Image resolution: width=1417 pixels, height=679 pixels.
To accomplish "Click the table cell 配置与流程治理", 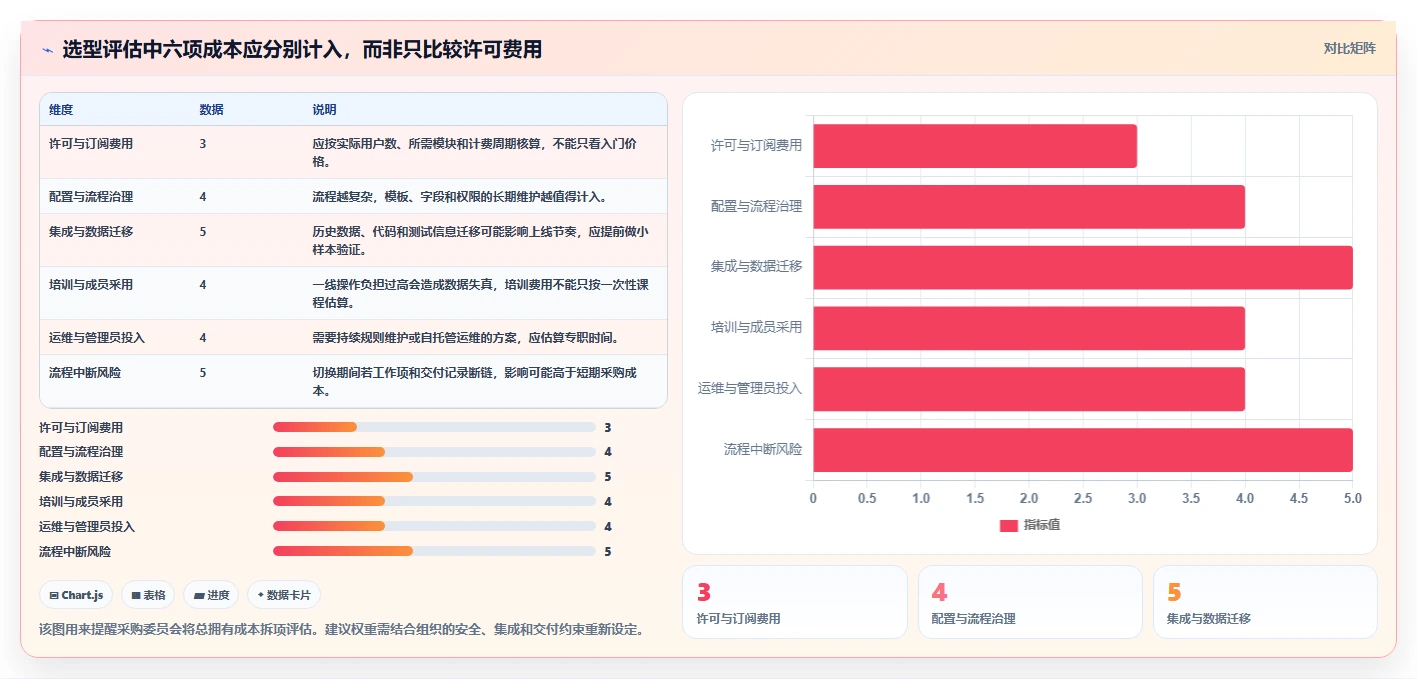I will [91, 197].
